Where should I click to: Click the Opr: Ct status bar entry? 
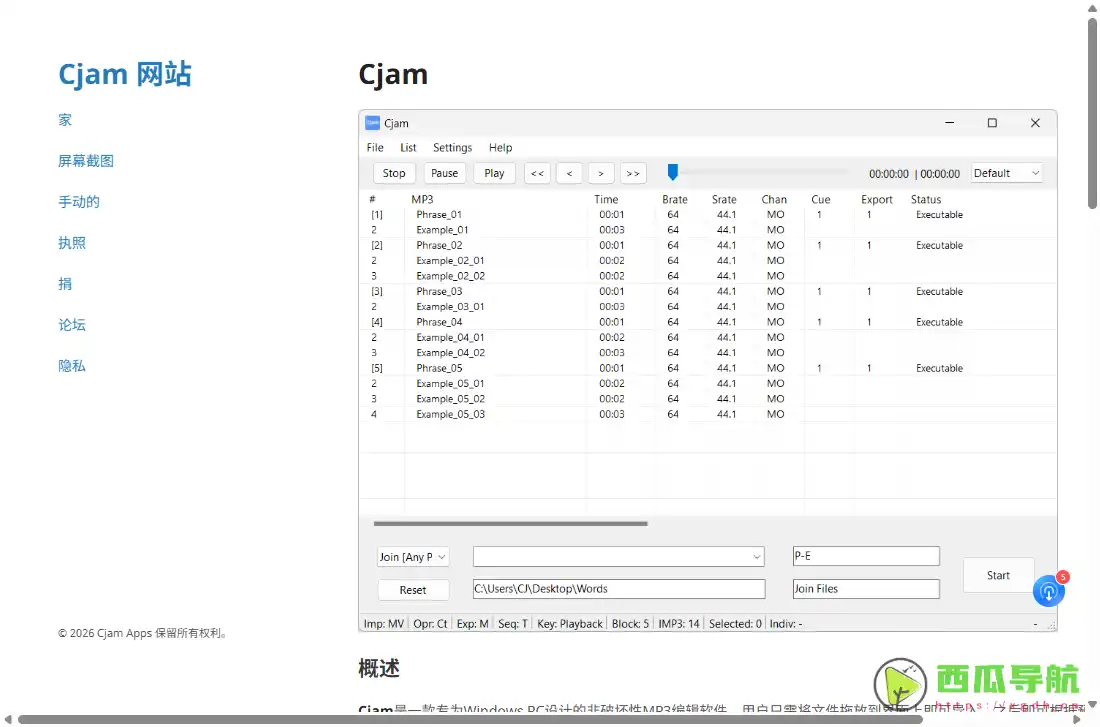(x=430, y=624)
